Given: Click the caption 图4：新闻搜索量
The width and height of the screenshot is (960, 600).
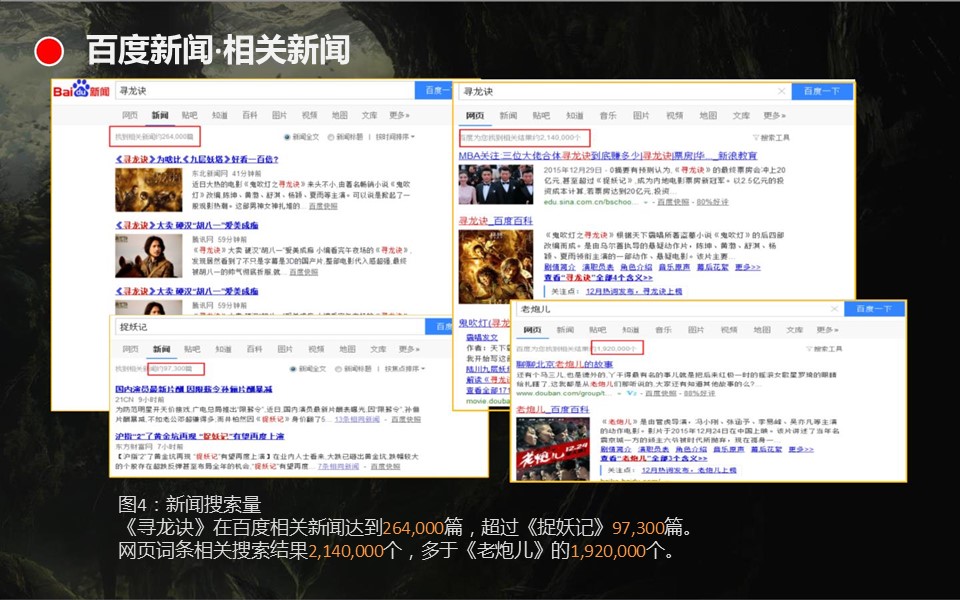Looking at the screenshot, I should pos(190,504).
